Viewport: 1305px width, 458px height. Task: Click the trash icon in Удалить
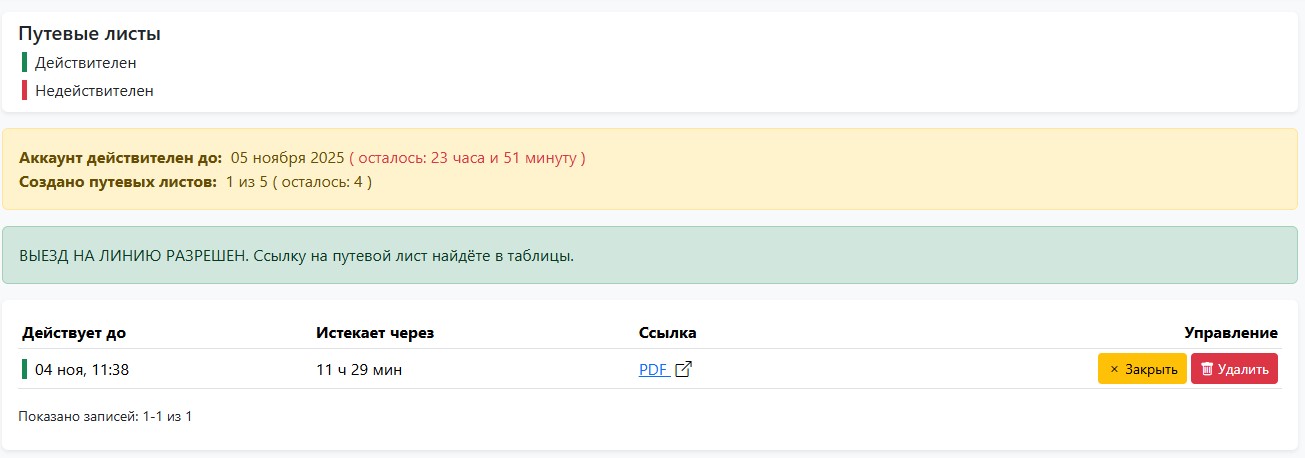[1207, 369]
